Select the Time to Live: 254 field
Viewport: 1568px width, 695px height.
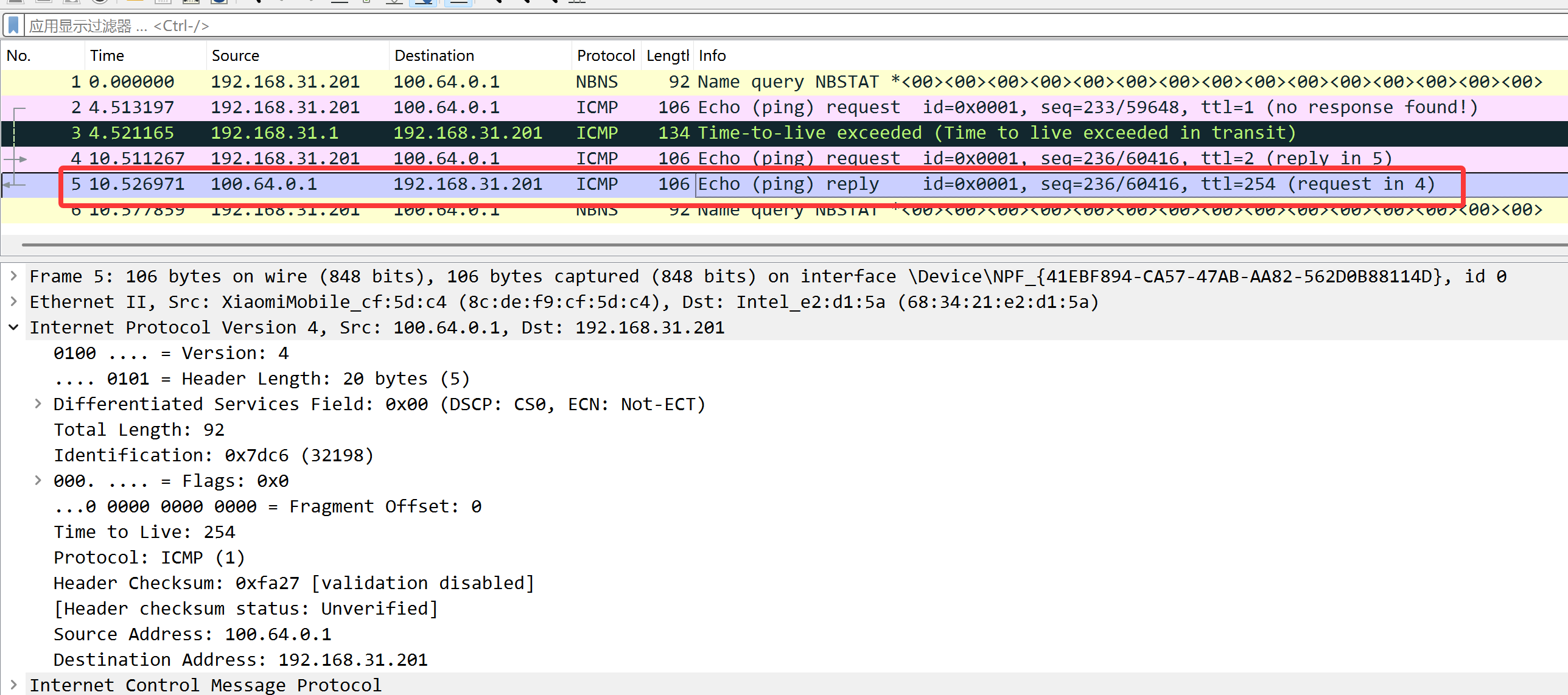click(144, 533)
